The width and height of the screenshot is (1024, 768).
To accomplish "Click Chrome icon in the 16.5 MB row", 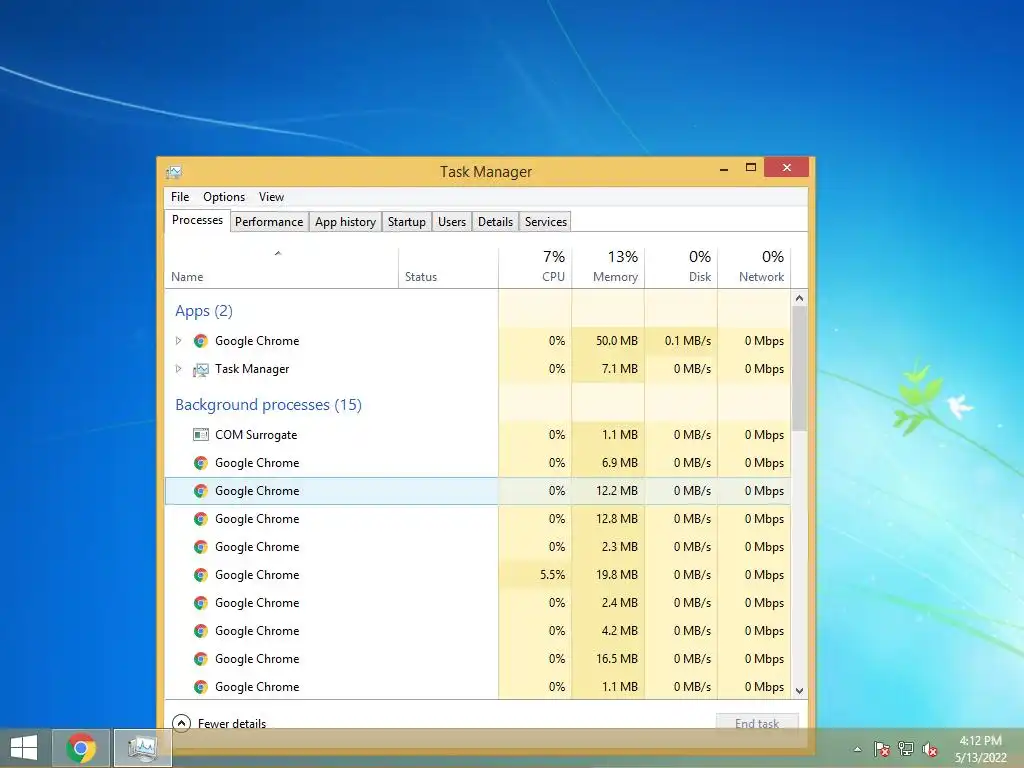I will pyautogui.click(x=200, y=660).
